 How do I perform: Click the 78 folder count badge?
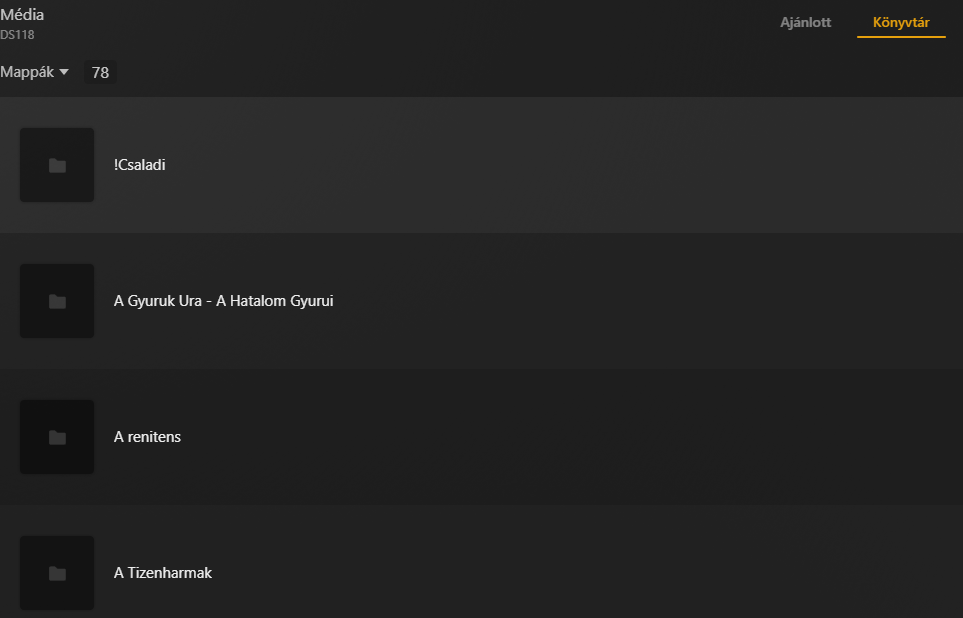100,72
